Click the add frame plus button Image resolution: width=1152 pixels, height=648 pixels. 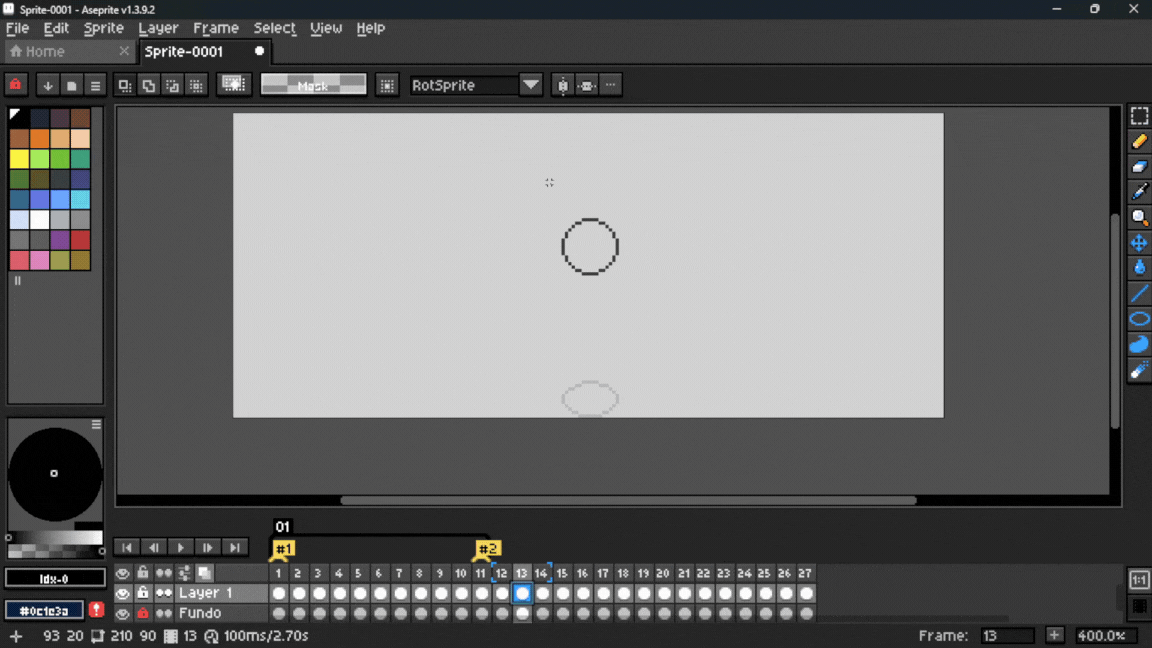coord(1054,636)
